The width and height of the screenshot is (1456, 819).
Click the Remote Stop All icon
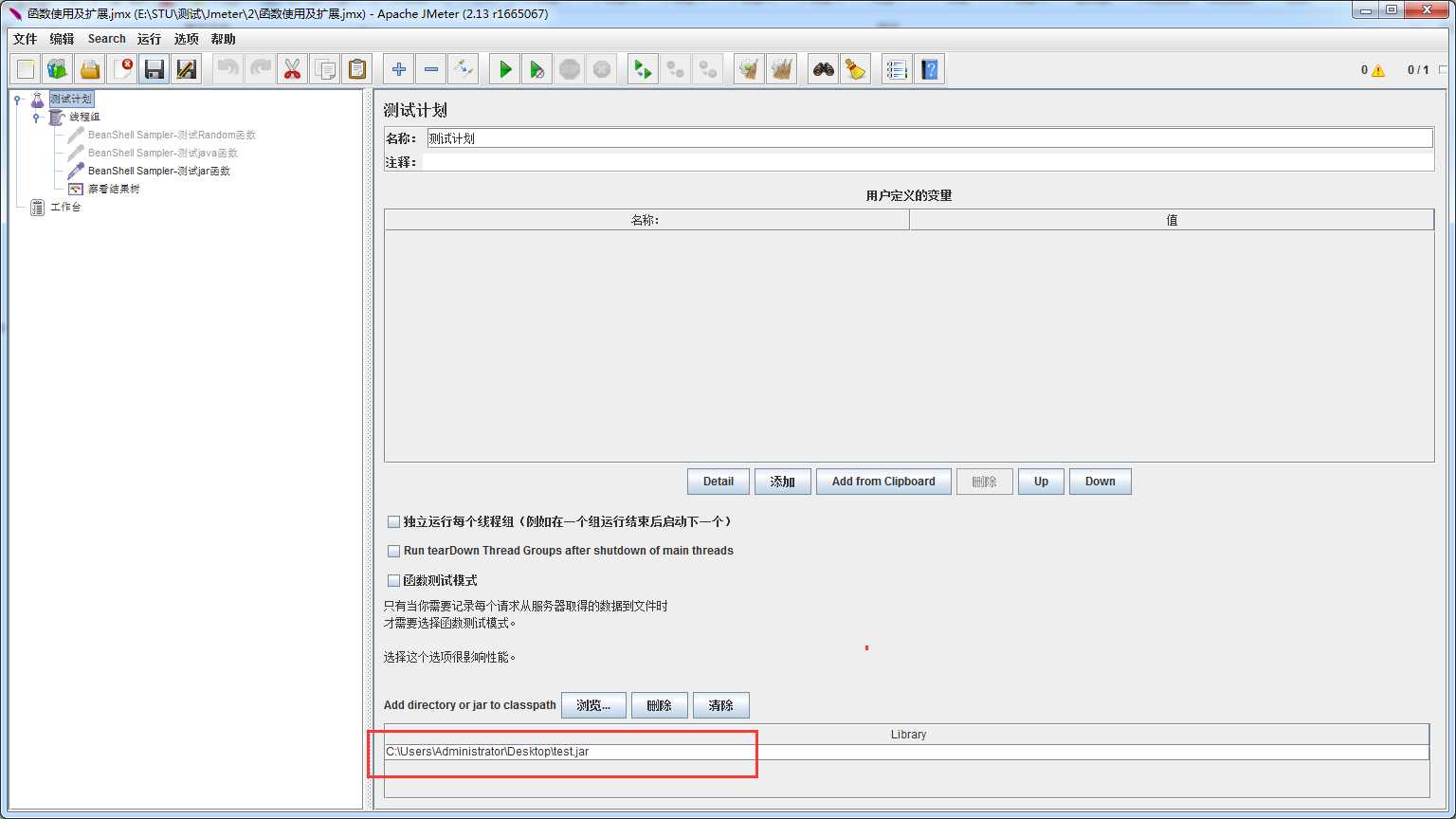[x=676, y=69]
